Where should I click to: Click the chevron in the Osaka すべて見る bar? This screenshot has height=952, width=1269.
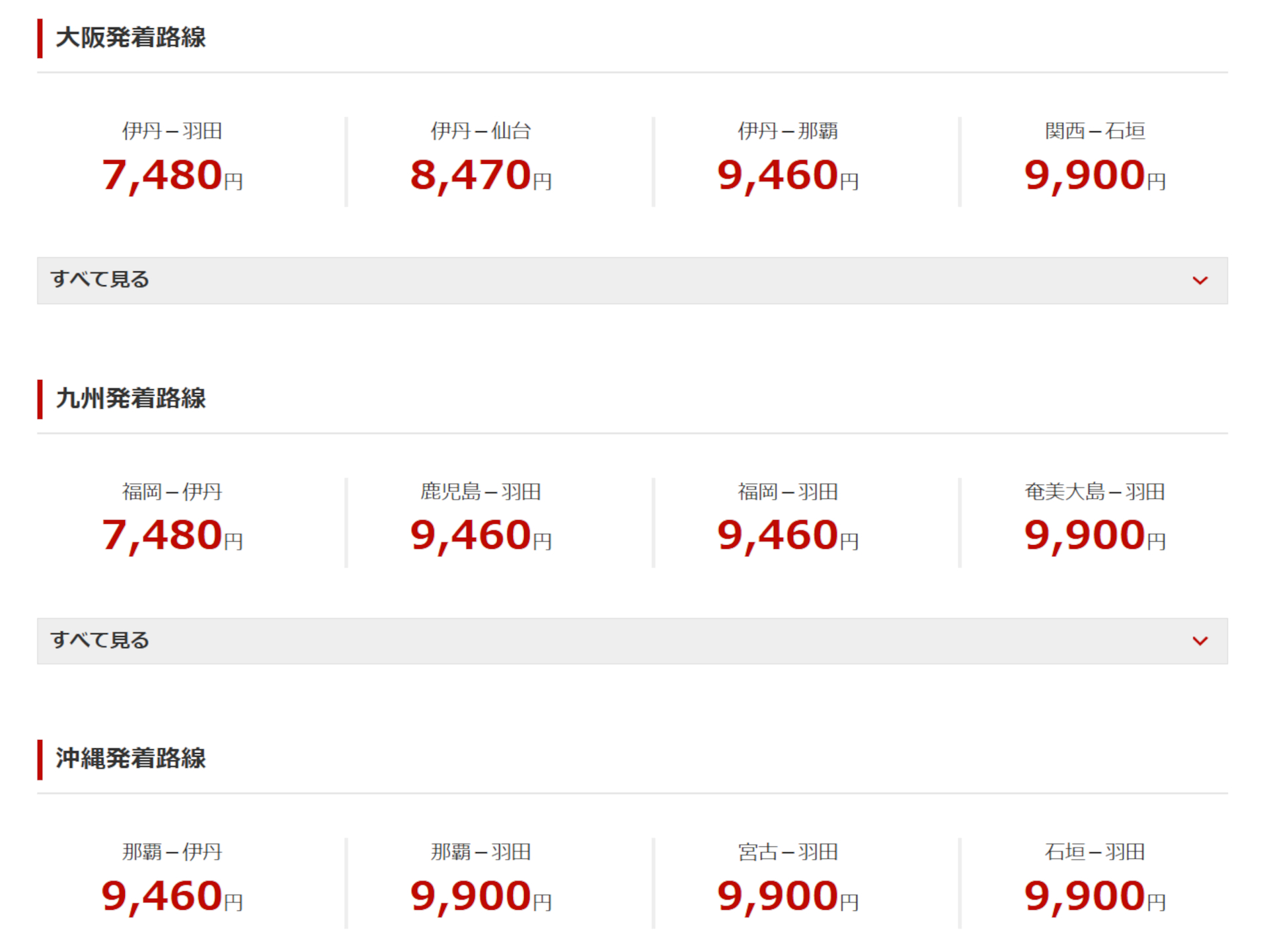coord(1200,281)
